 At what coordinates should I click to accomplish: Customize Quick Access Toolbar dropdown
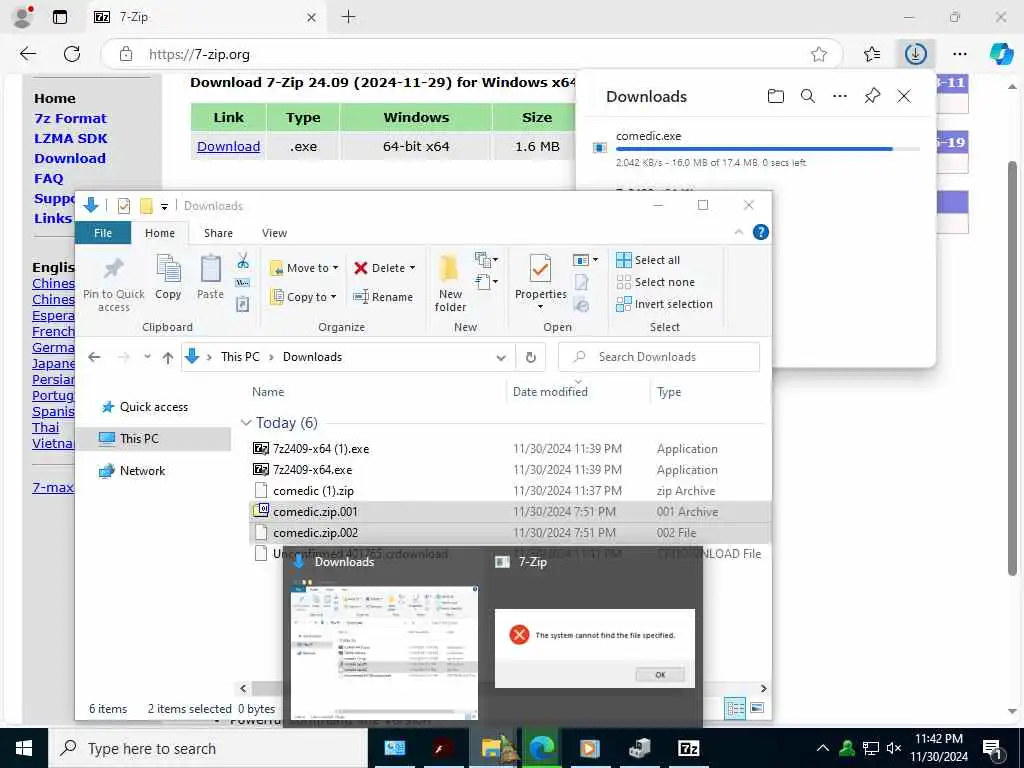[x=165, y=206]
